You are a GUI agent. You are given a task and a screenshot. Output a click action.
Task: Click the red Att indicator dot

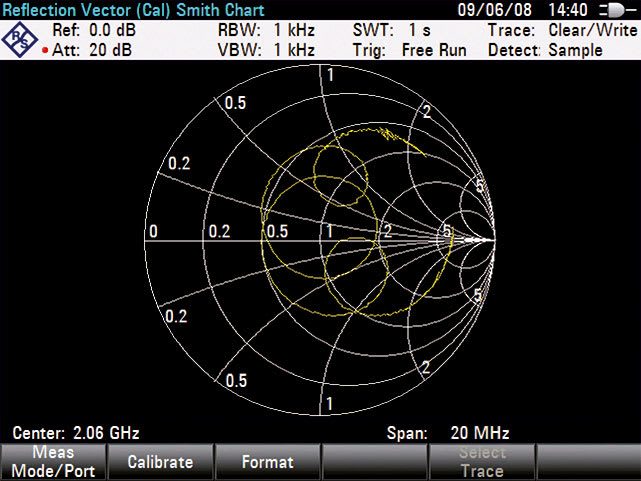[x=45, y=51]
